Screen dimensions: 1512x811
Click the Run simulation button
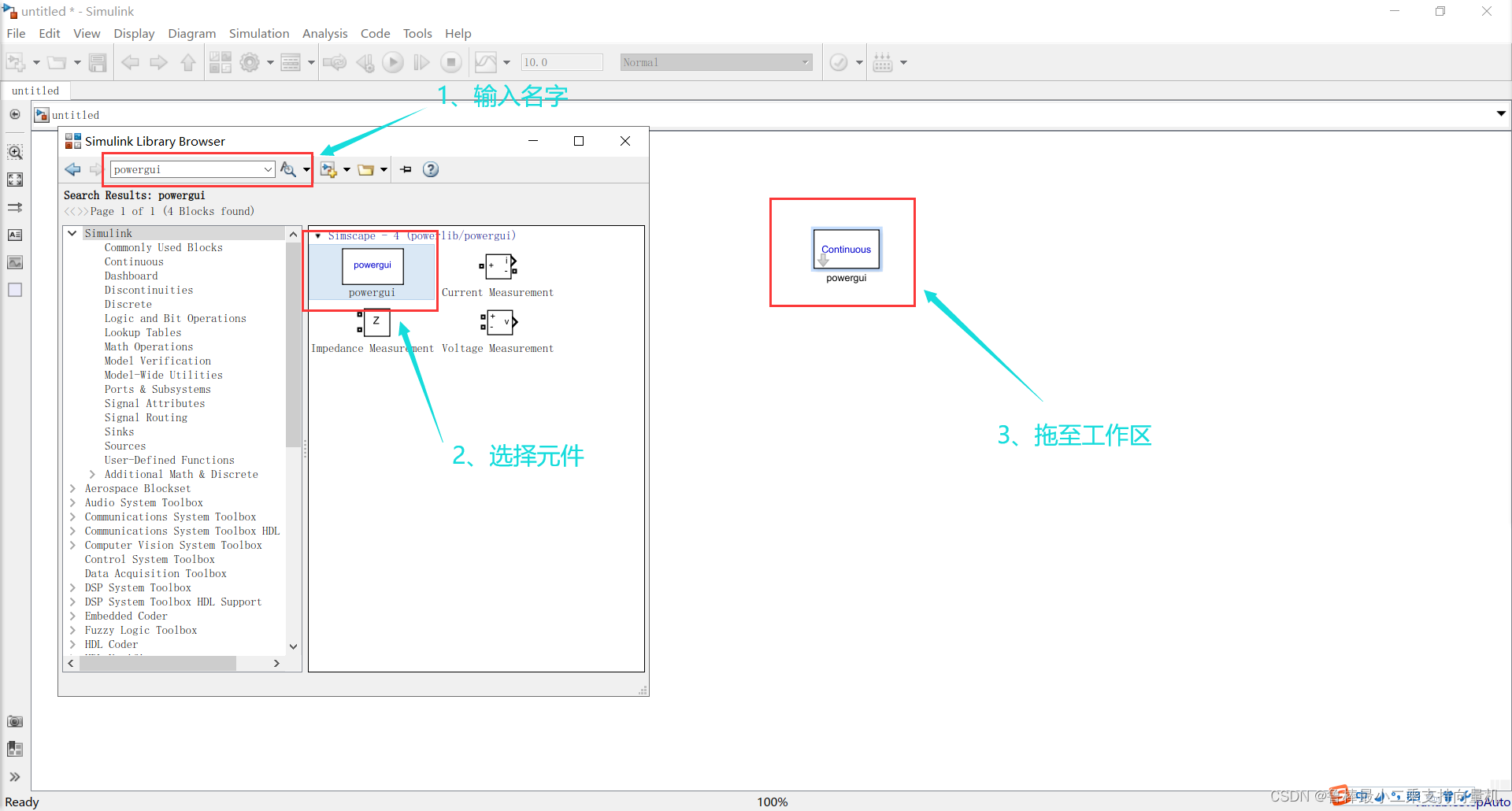(x=393, y=62)
